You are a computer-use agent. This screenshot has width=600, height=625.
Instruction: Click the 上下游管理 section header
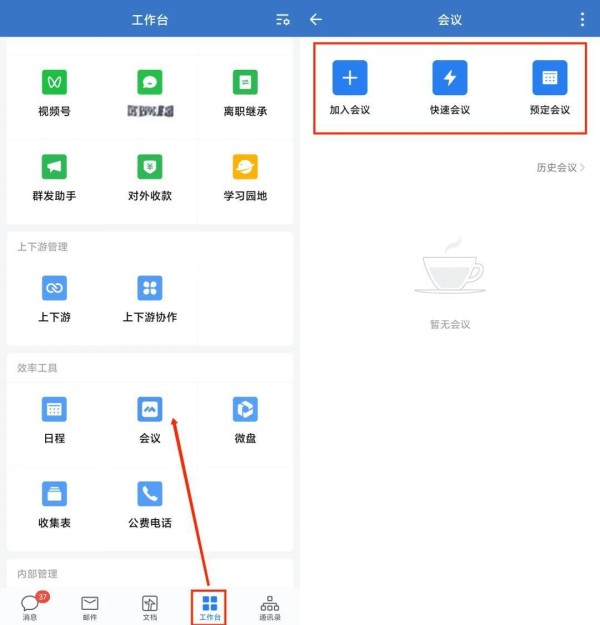coord(42,247)
